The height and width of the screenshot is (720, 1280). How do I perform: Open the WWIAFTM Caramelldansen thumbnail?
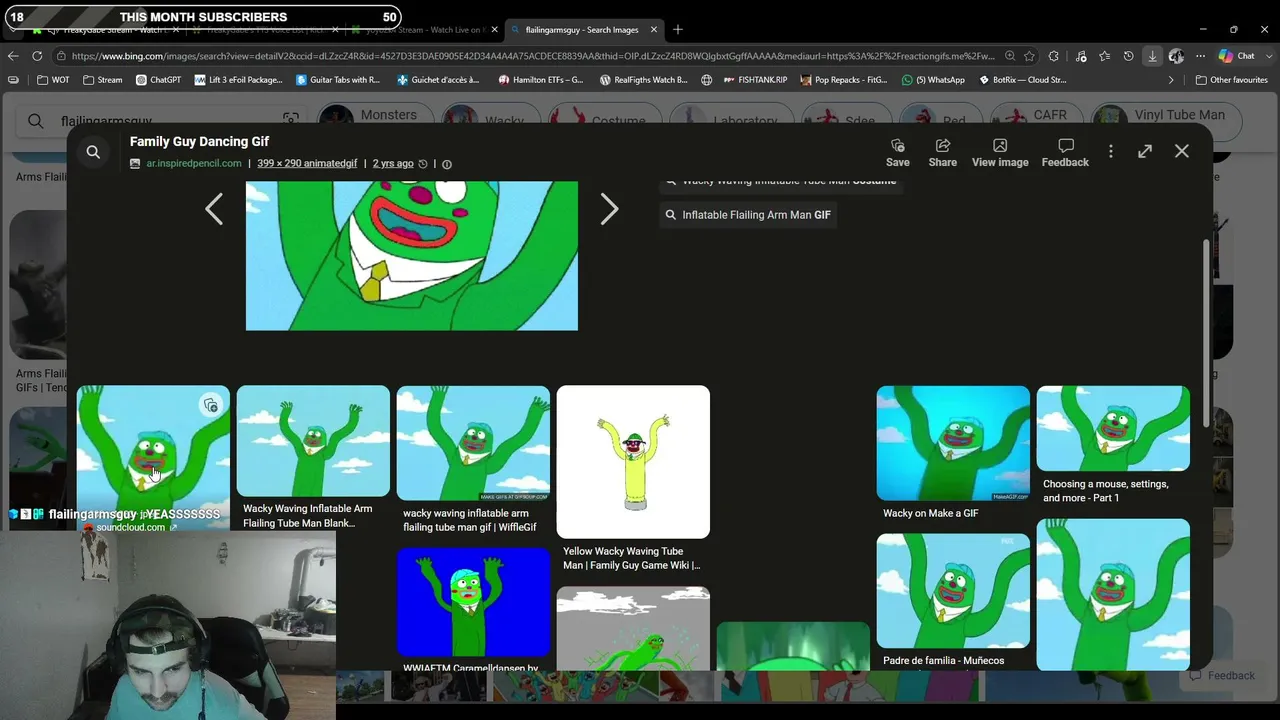click(473, 602)
